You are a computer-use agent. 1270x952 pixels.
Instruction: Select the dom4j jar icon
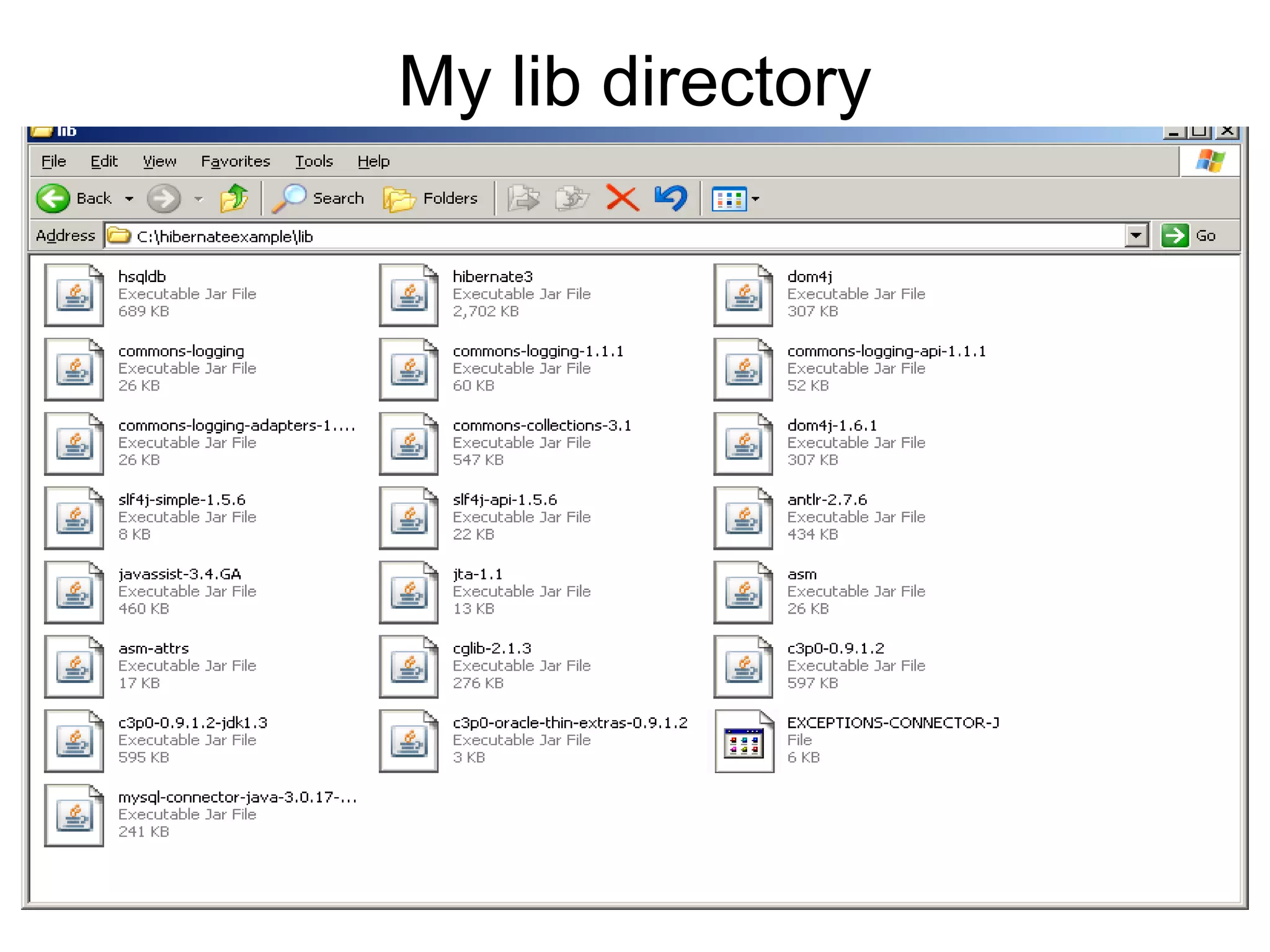click(x=744, y=295)
